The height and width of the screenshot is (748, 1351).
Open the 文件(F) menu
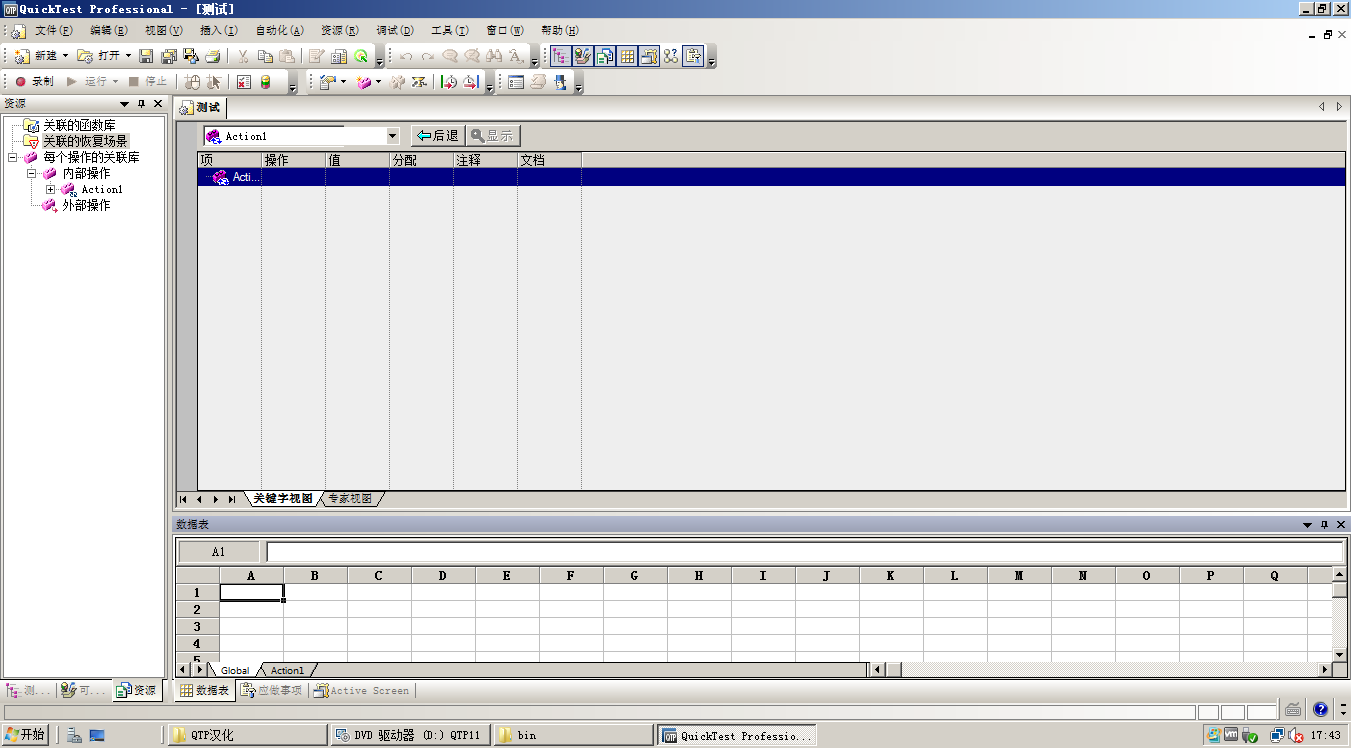tap(54, 31)
